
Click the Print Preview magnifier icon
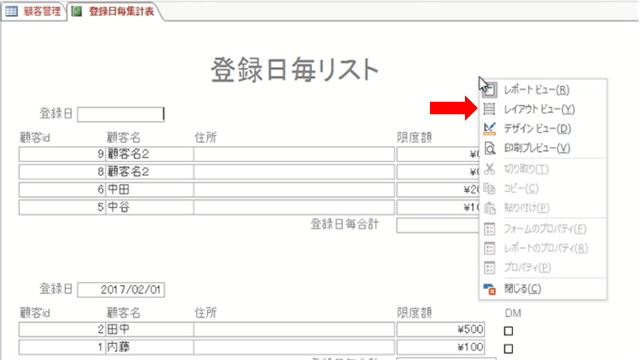pos(489,148)
